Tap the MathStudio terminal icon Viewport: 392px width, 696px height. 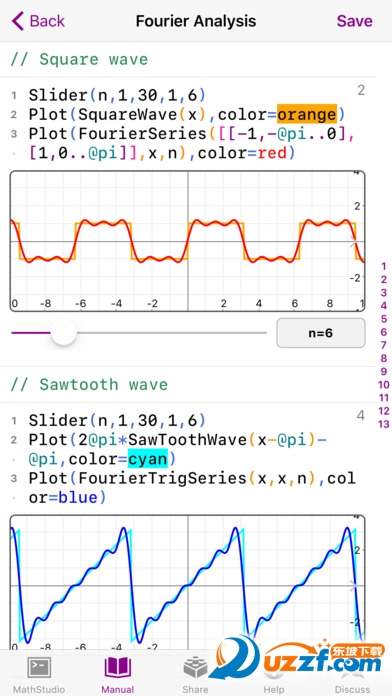[39, 668]
